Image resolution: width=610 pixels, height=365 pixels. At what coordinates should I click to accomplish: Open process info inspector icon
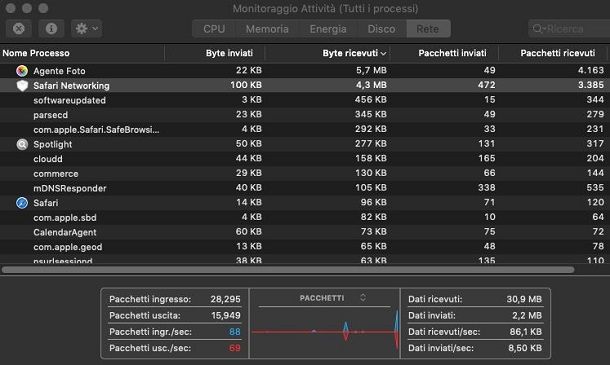51,29
